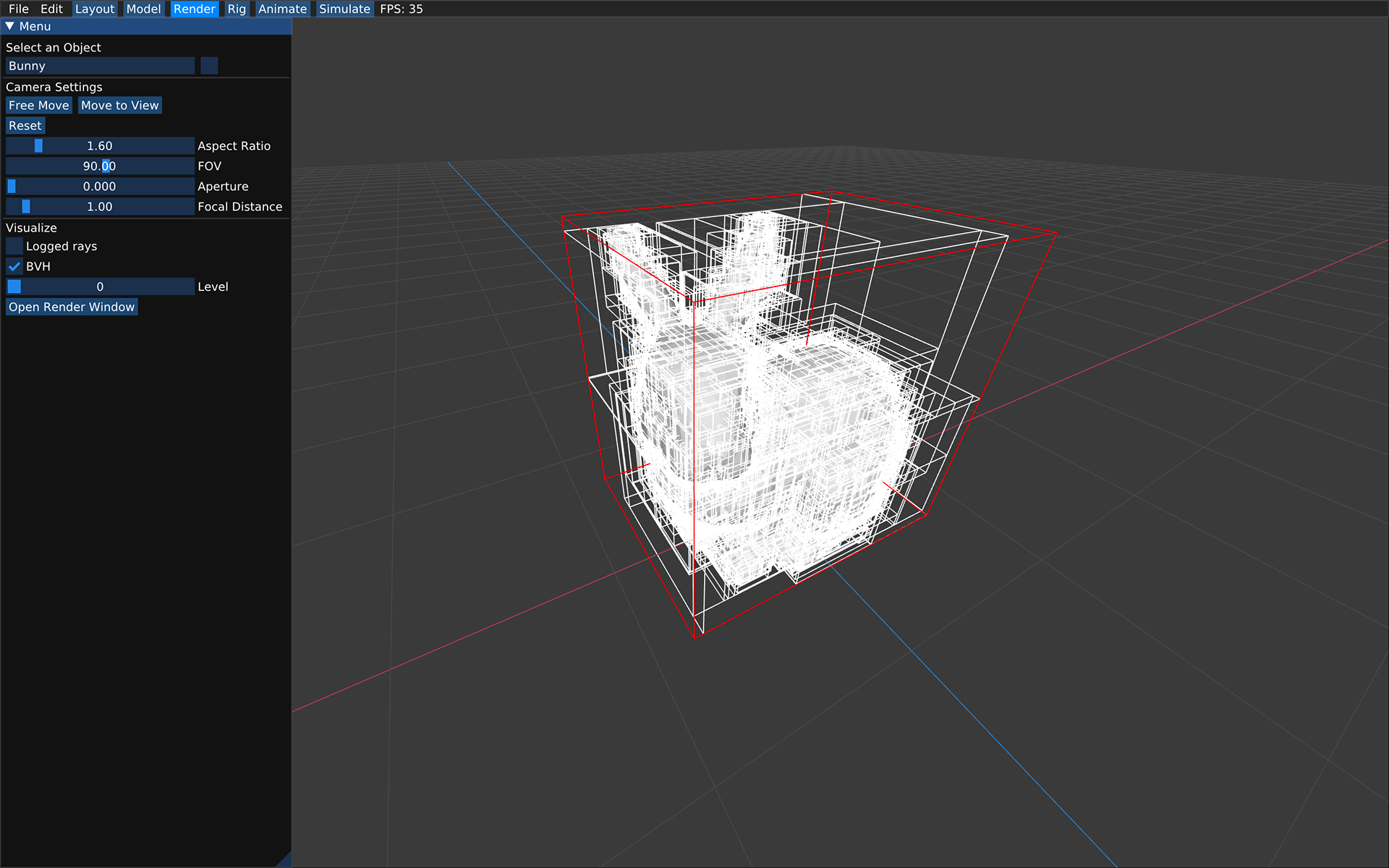Go to the Simulate tab
The height and width of the screenshot is (868, 1389).
(x=344, y=9)
